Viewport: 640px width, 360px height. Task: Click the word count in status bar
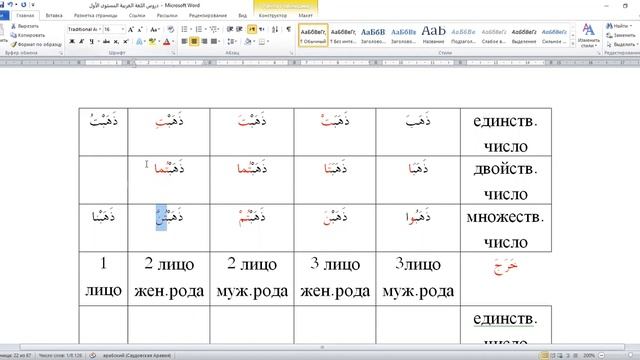(x=60, y=356)
